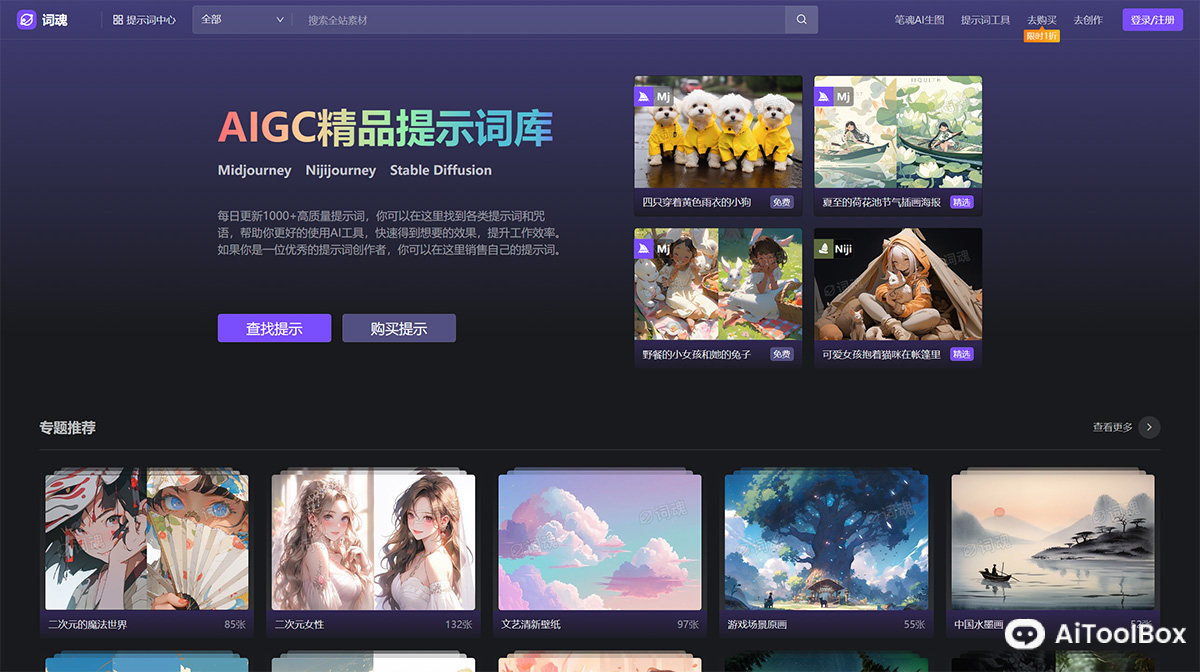Open the lotus pond poster thumbnail
This screenshot has width=1200, height=672.
click(x=898, y=131)
